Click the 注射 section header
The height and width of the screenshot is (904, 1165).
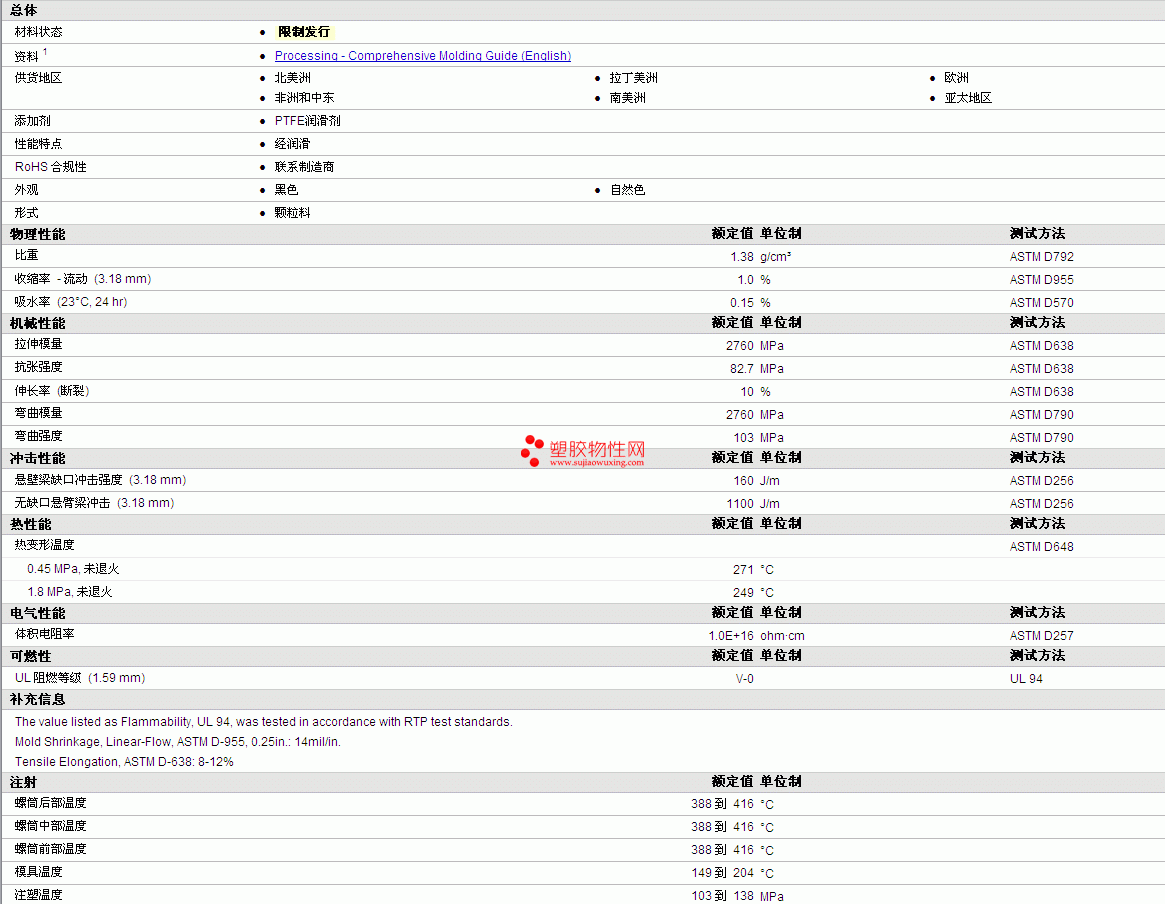pos(24,782)
